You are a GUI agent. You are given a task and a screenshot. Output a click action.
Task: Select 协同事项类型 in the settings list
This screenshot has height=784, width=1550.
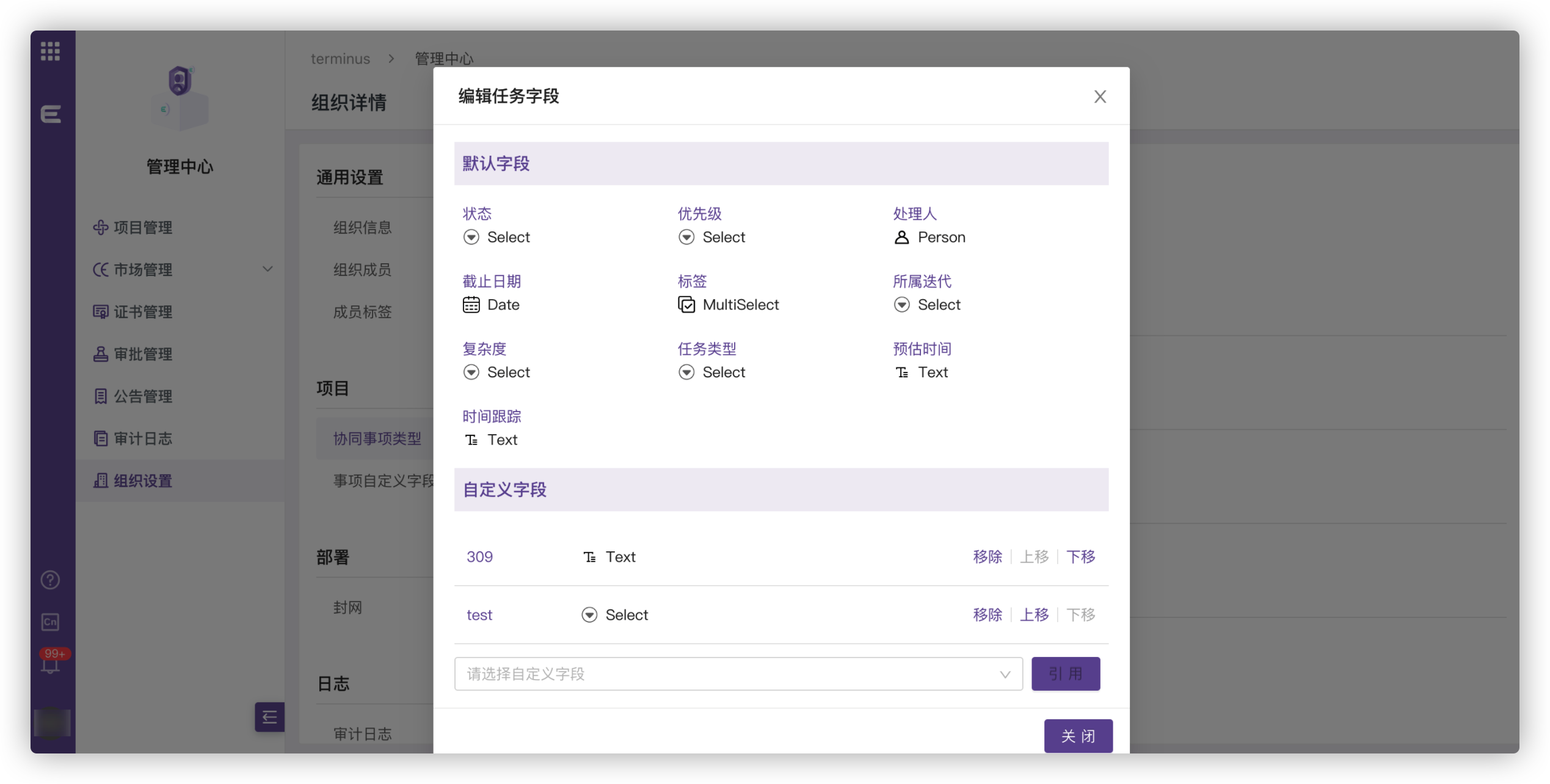coord(377,438)
